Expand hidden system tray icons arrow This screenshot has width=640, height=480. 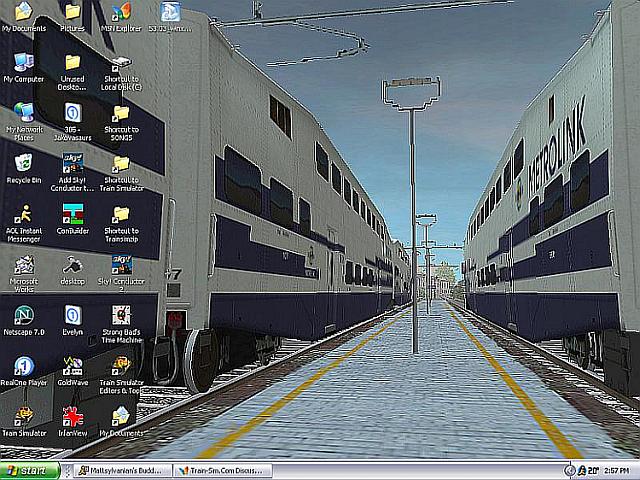point(569,471)
